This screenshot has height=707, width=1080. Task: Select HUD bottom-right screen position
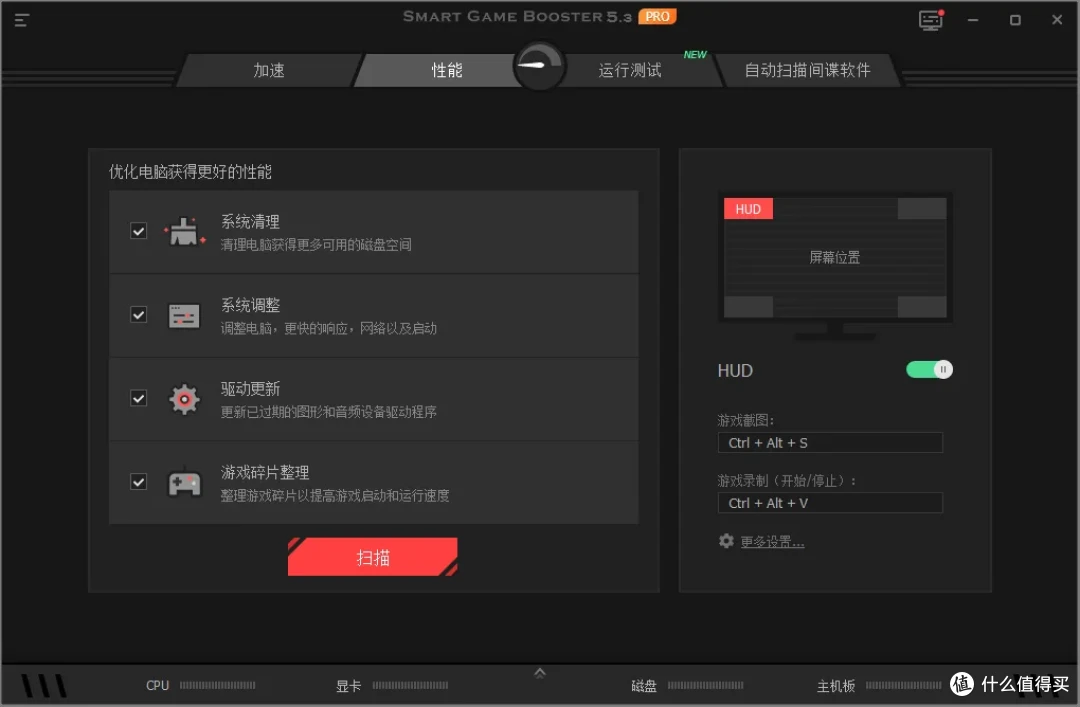(922, 307)
